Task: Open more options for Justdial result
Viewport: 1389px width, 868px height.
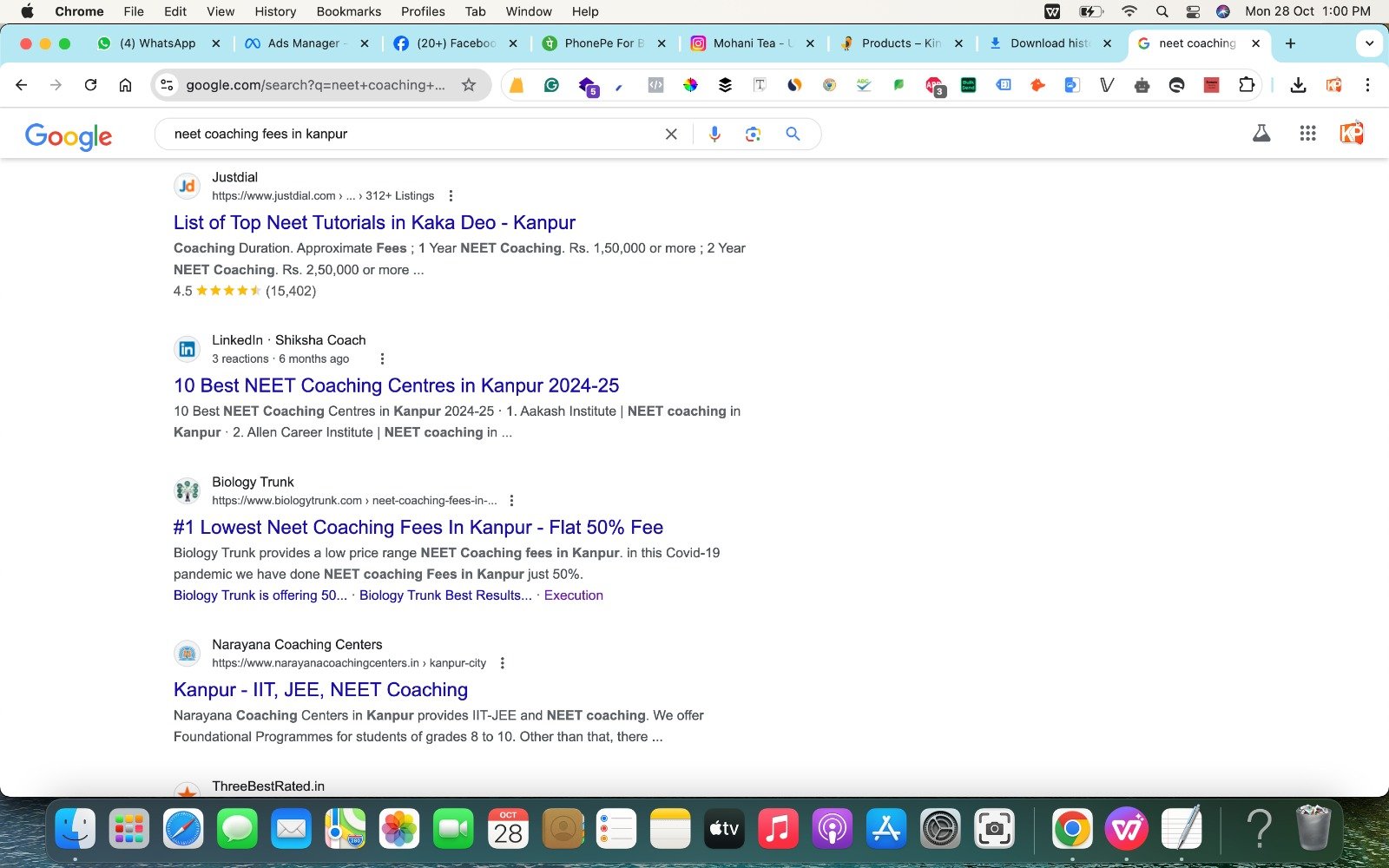Action: [x=451, y=196]
